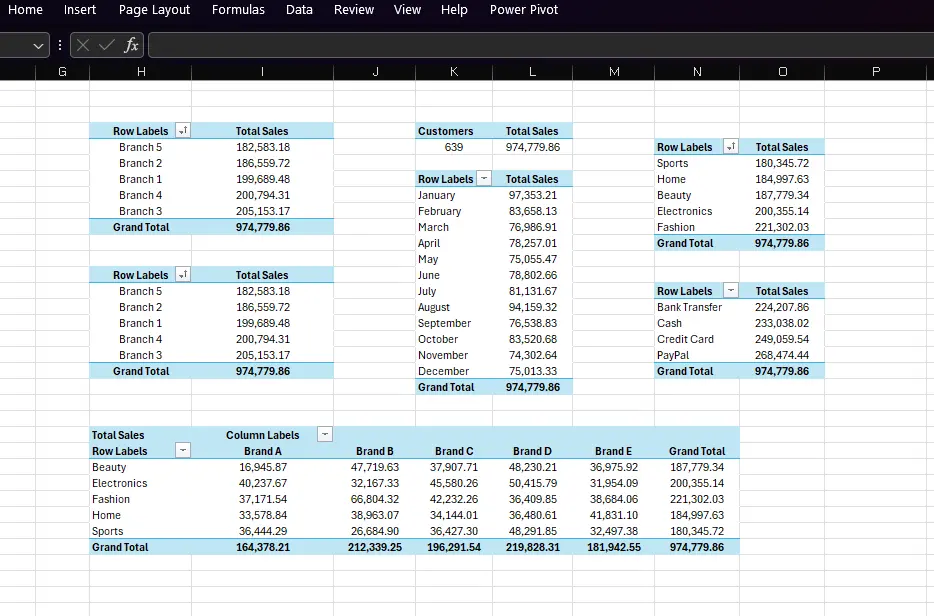The width and height of the screenshot is (934, 616).
Task: Open the Row Labels filter on monthly sales pivot
Action: [485, 179]
